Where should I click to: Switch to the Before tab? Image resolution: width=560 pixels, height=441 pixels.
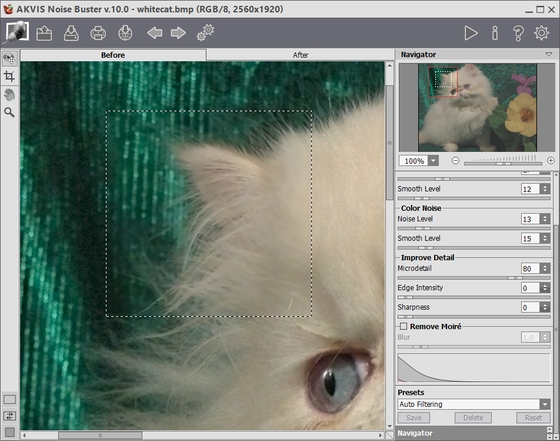click(x=113, y=55)
